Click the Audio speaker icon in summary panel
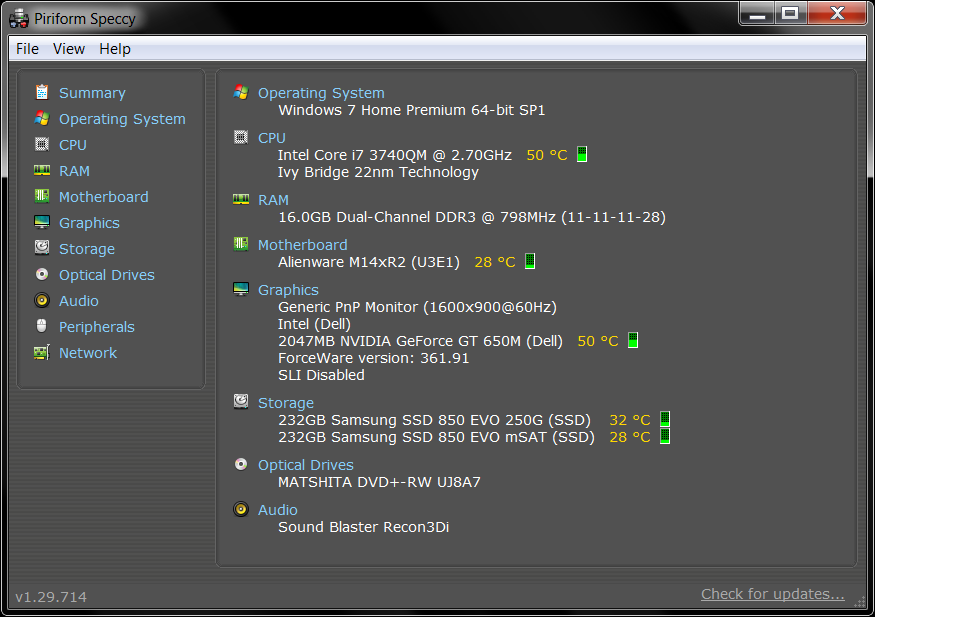The image size is (960, 617). pos(241,509)
